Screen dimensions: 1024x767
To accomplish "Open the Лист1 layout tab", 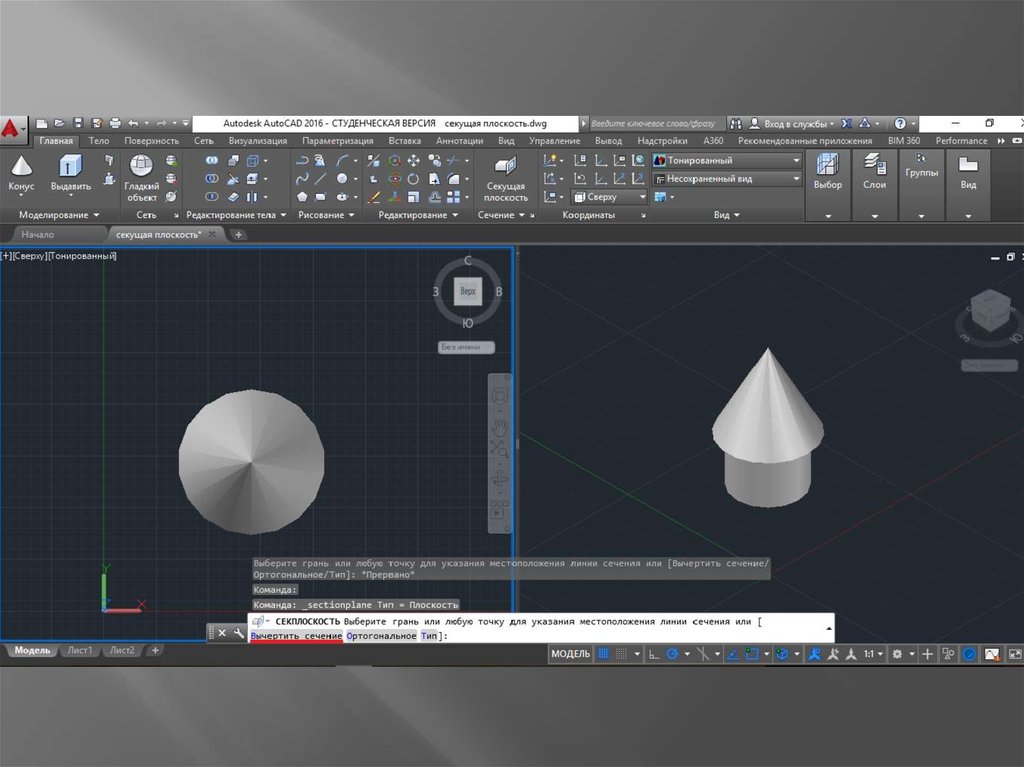I will [81, 650].
